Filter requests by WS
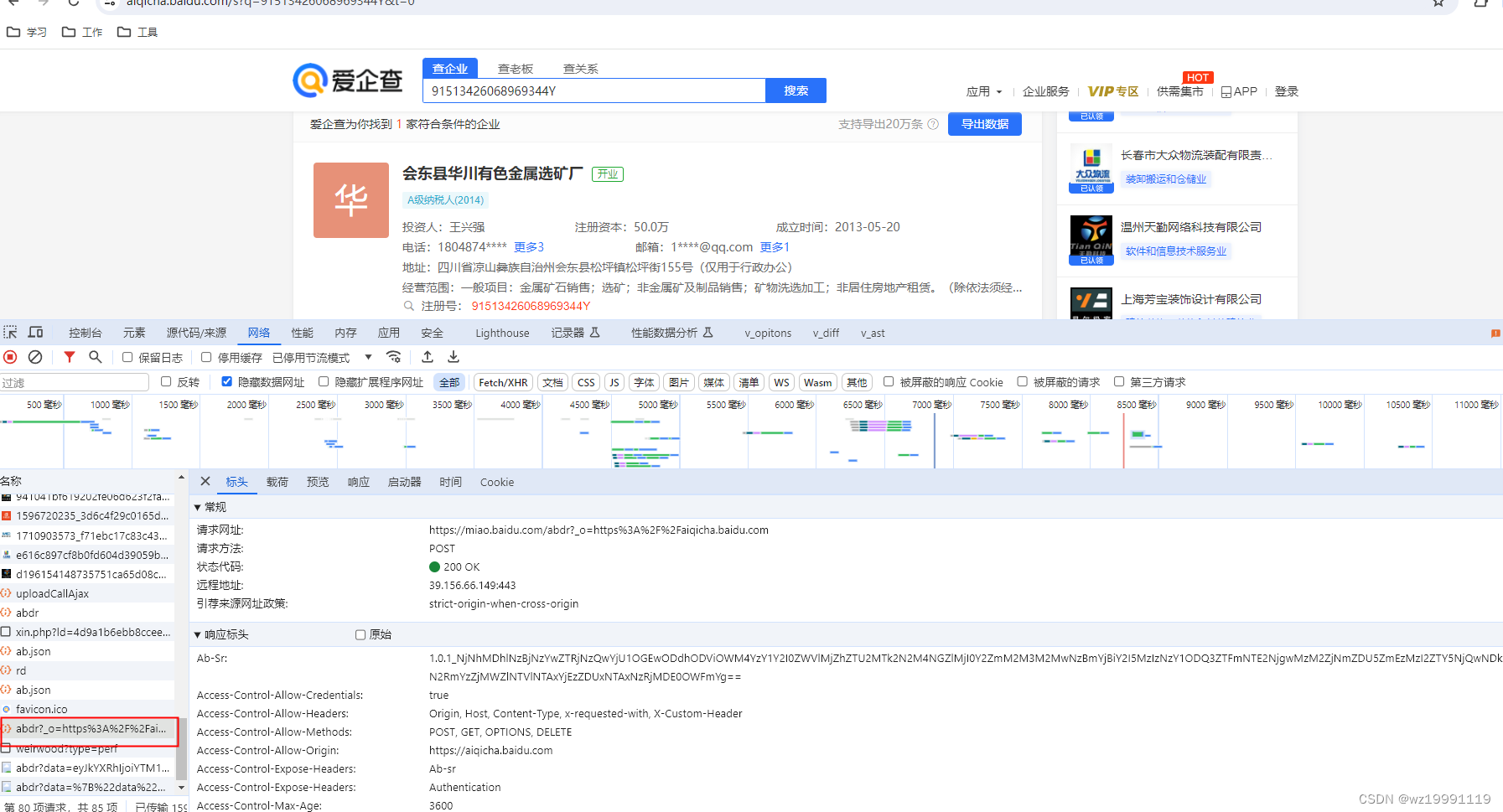Viewport: 1503px width, 812px height. 781,382
